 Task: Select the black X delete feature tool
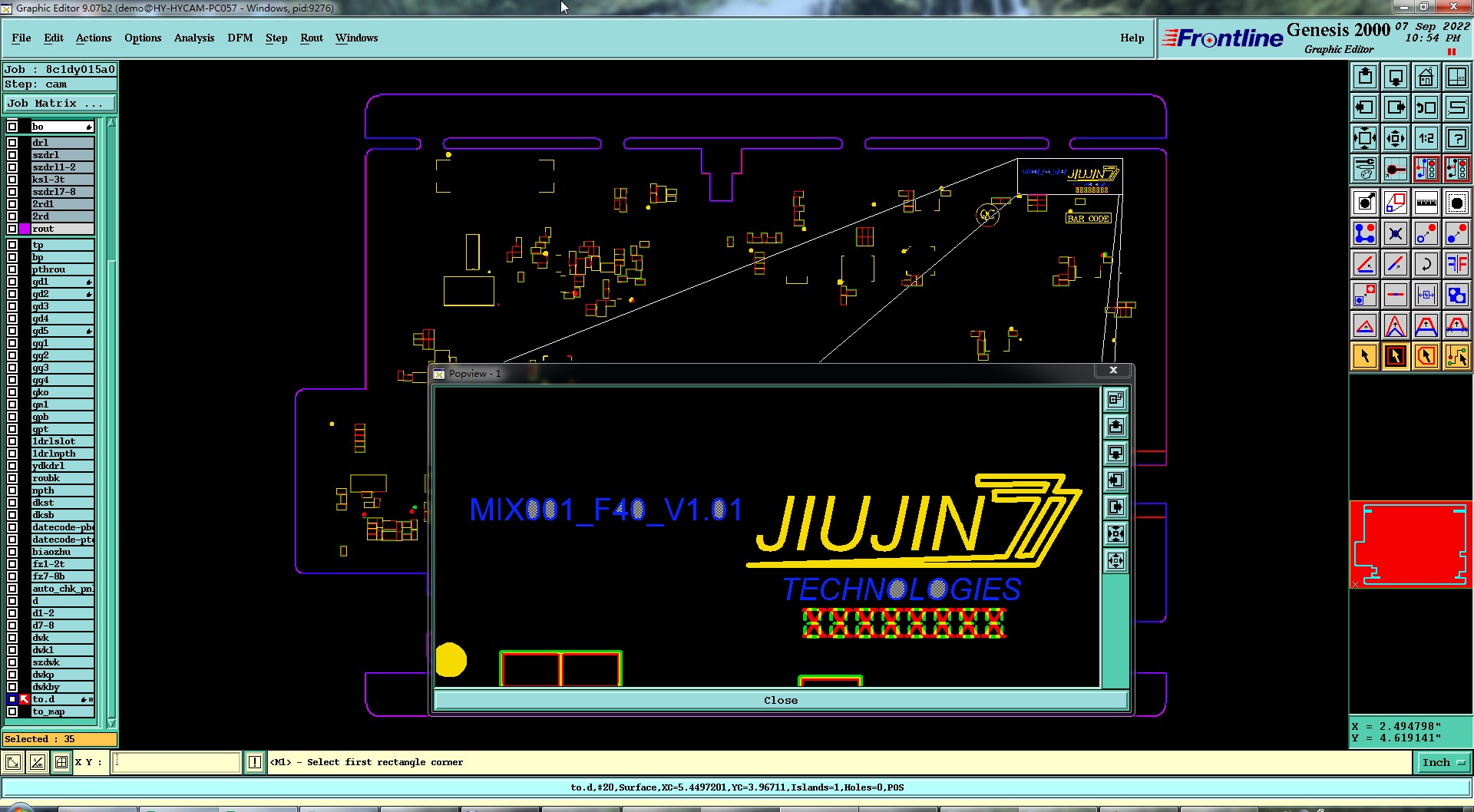pos(1396,233)
